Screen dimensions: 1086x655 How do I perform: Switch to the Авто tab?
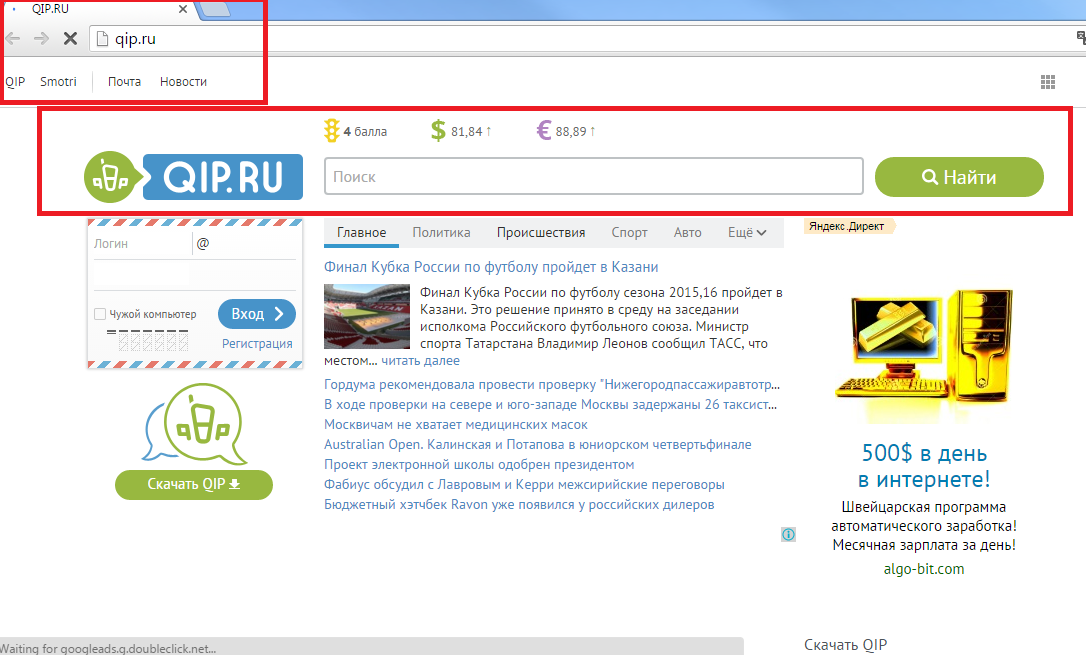pyautogui.click(x=688, y=233)
